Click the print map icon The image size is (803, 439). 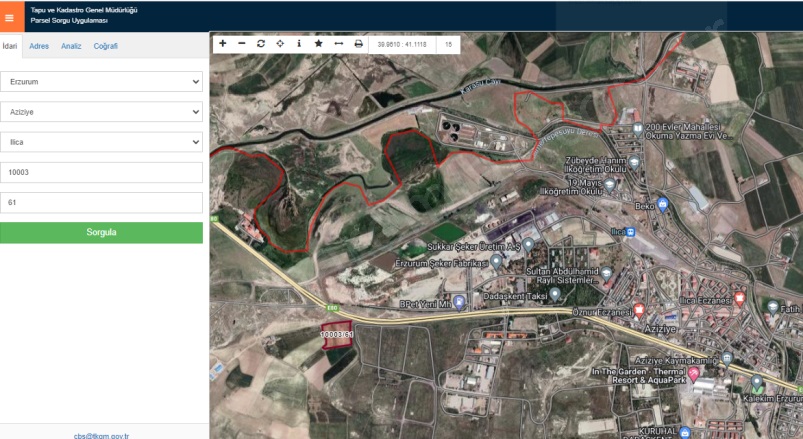[358, 44]
